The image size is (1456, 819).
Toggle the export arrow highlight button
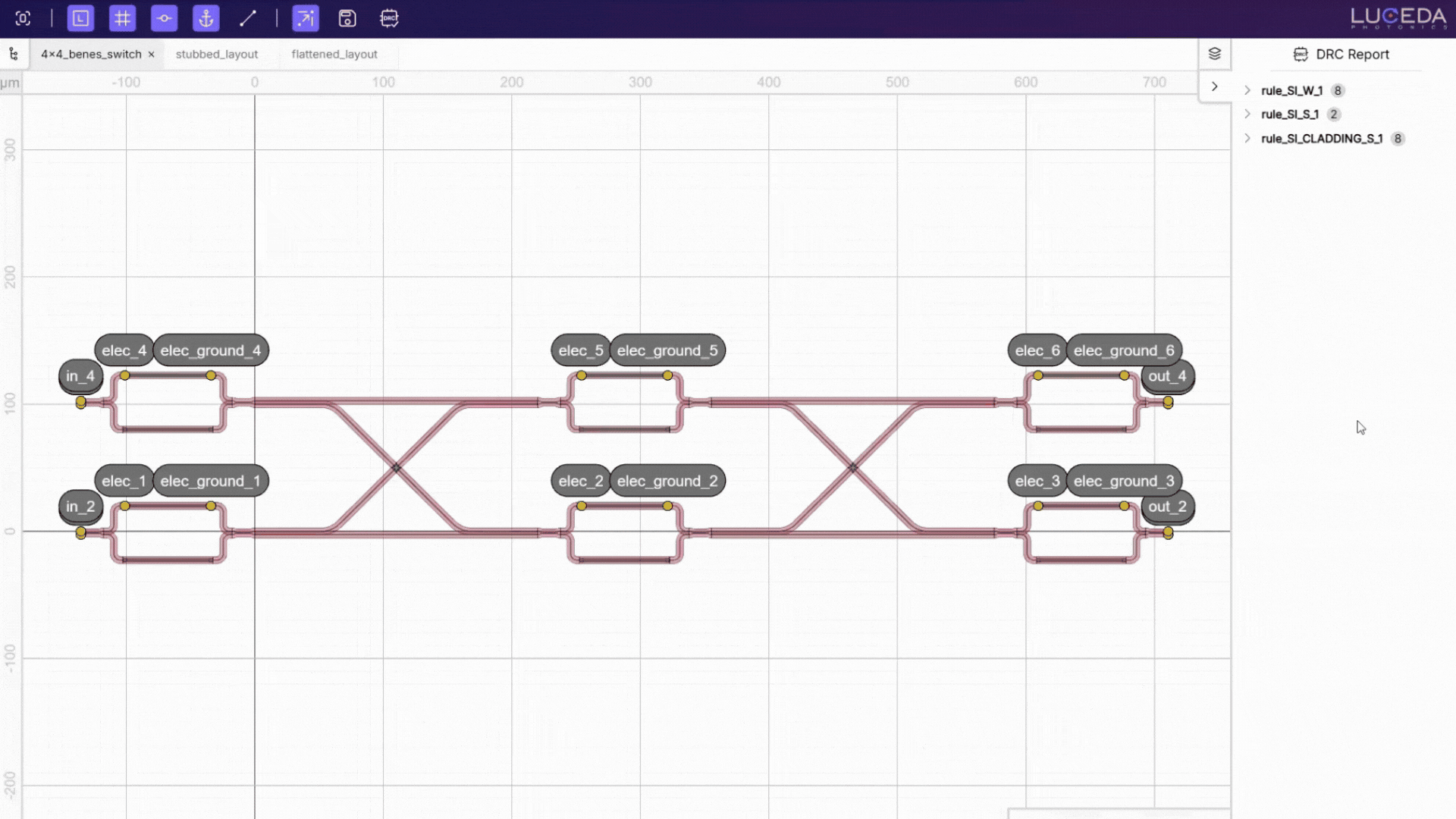click(306, 18)
